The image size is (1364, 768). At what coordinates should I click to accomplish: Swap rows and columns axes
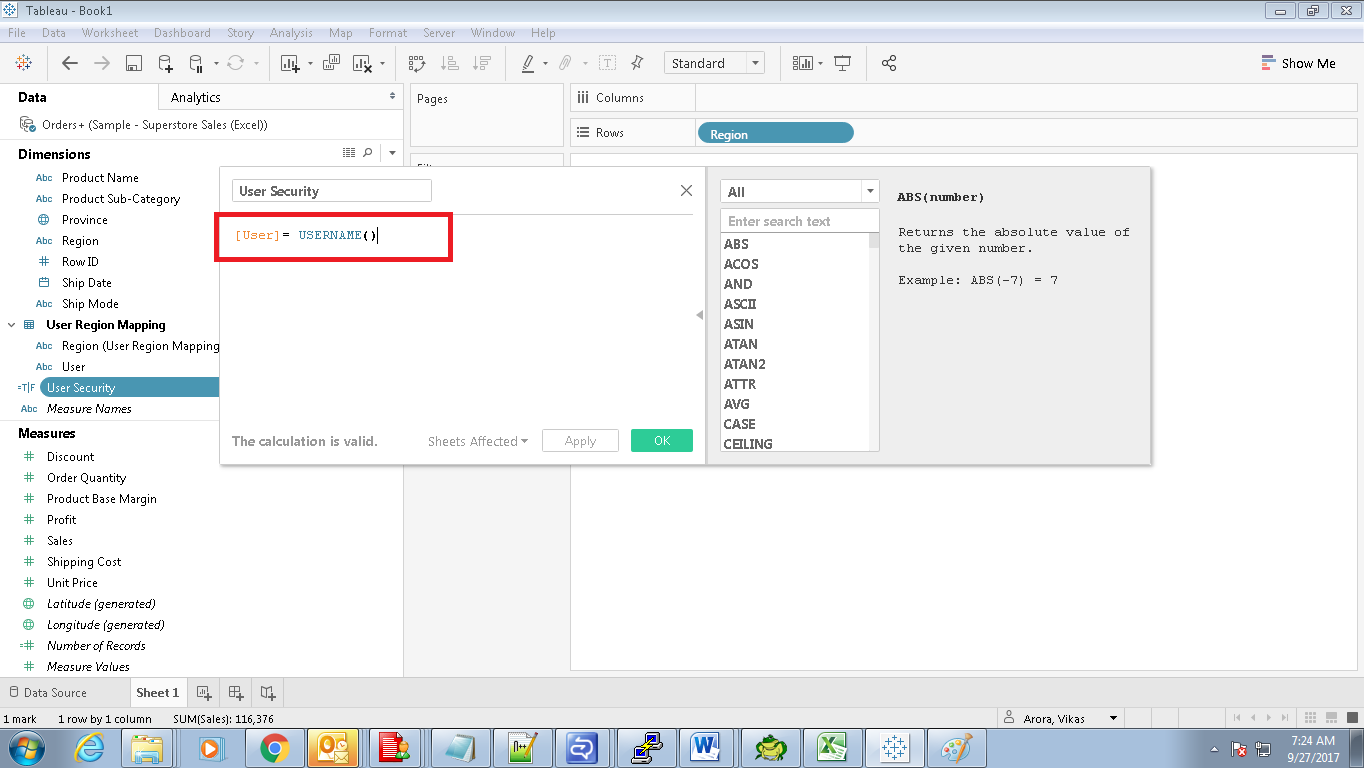[x=416, y=63]
